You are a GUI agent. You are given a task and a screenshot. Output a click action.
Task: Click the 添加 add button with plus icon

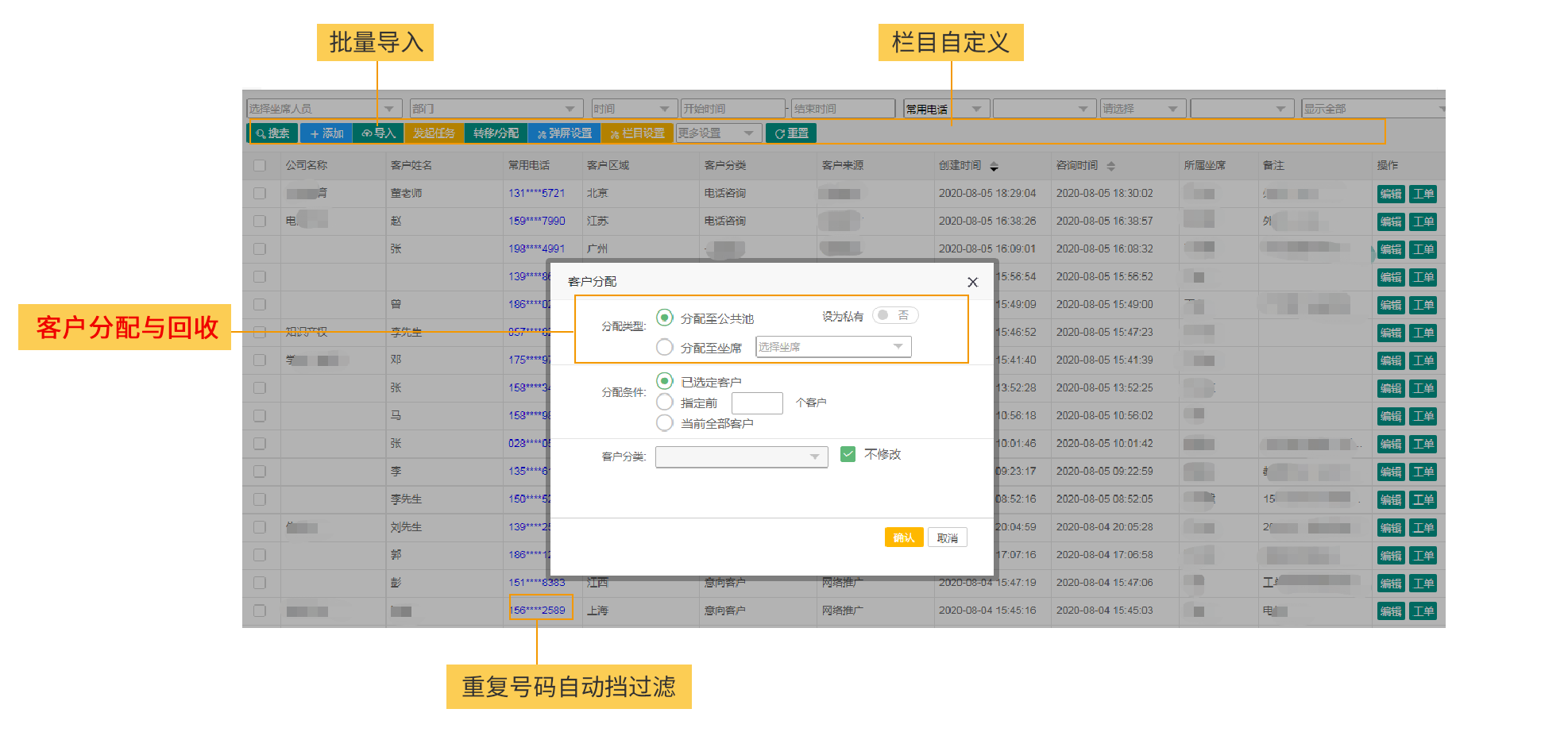point(326,133)
